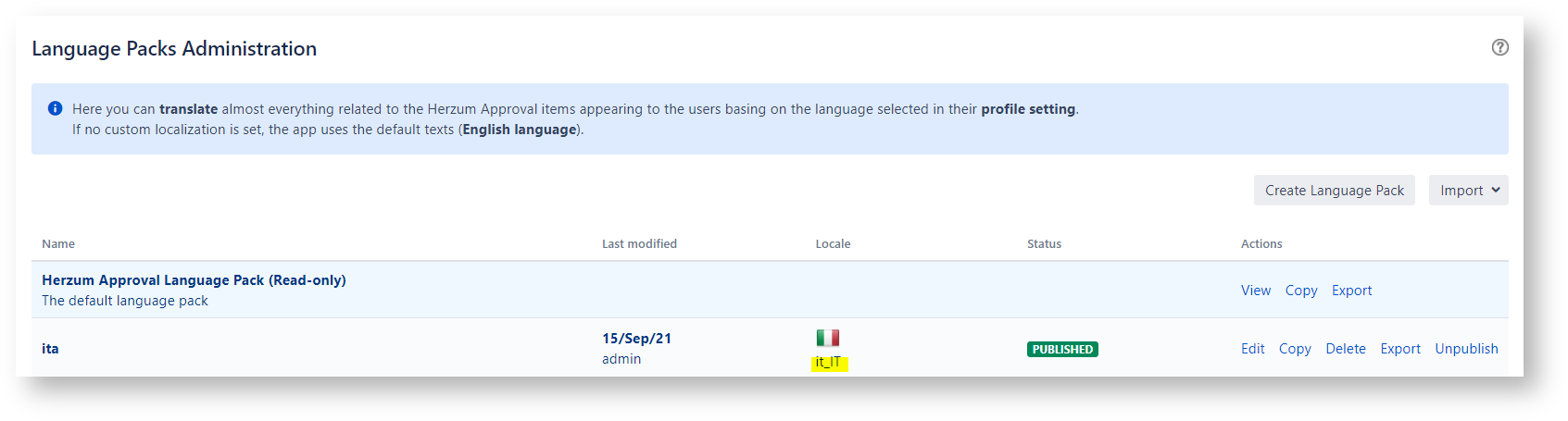Viewport: 1568px width, 421px height.
Task: Click the admin user link
Action: [x=621, y=359]
